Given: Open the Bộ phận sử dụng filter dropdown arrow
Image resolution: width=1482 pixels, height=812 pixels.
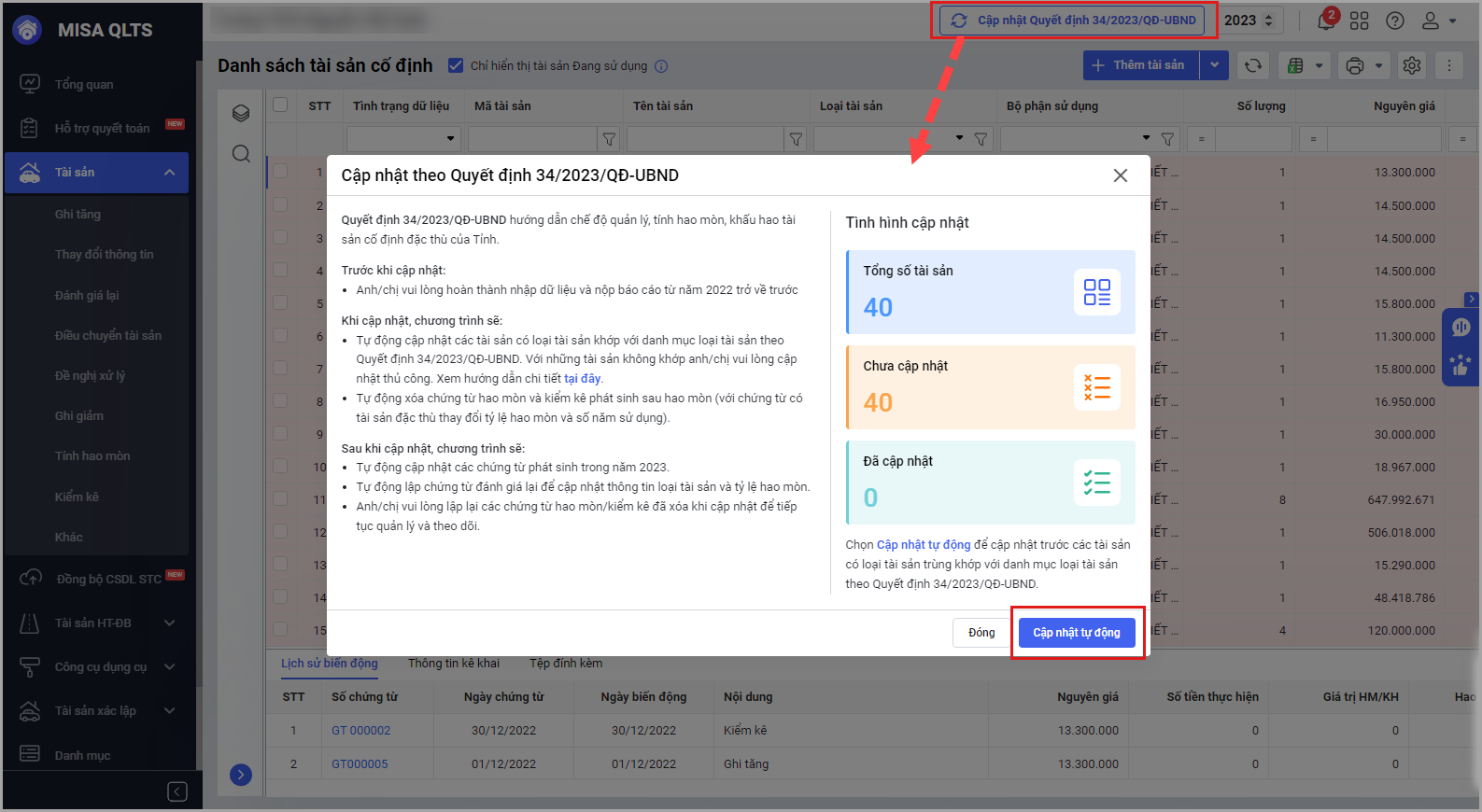Looking at the screenshot, I should pyautogui.click(x=1146, y=138).
